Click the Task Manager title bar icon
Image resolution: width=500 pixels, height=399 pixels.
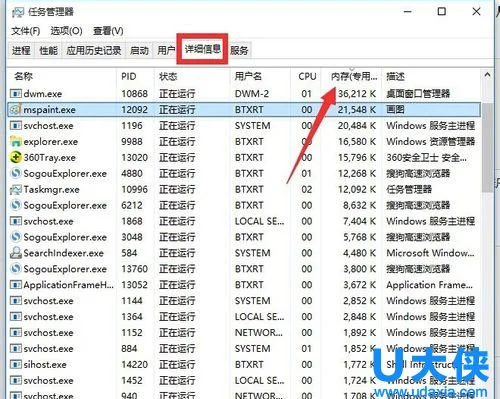click(x=18, y=12)
